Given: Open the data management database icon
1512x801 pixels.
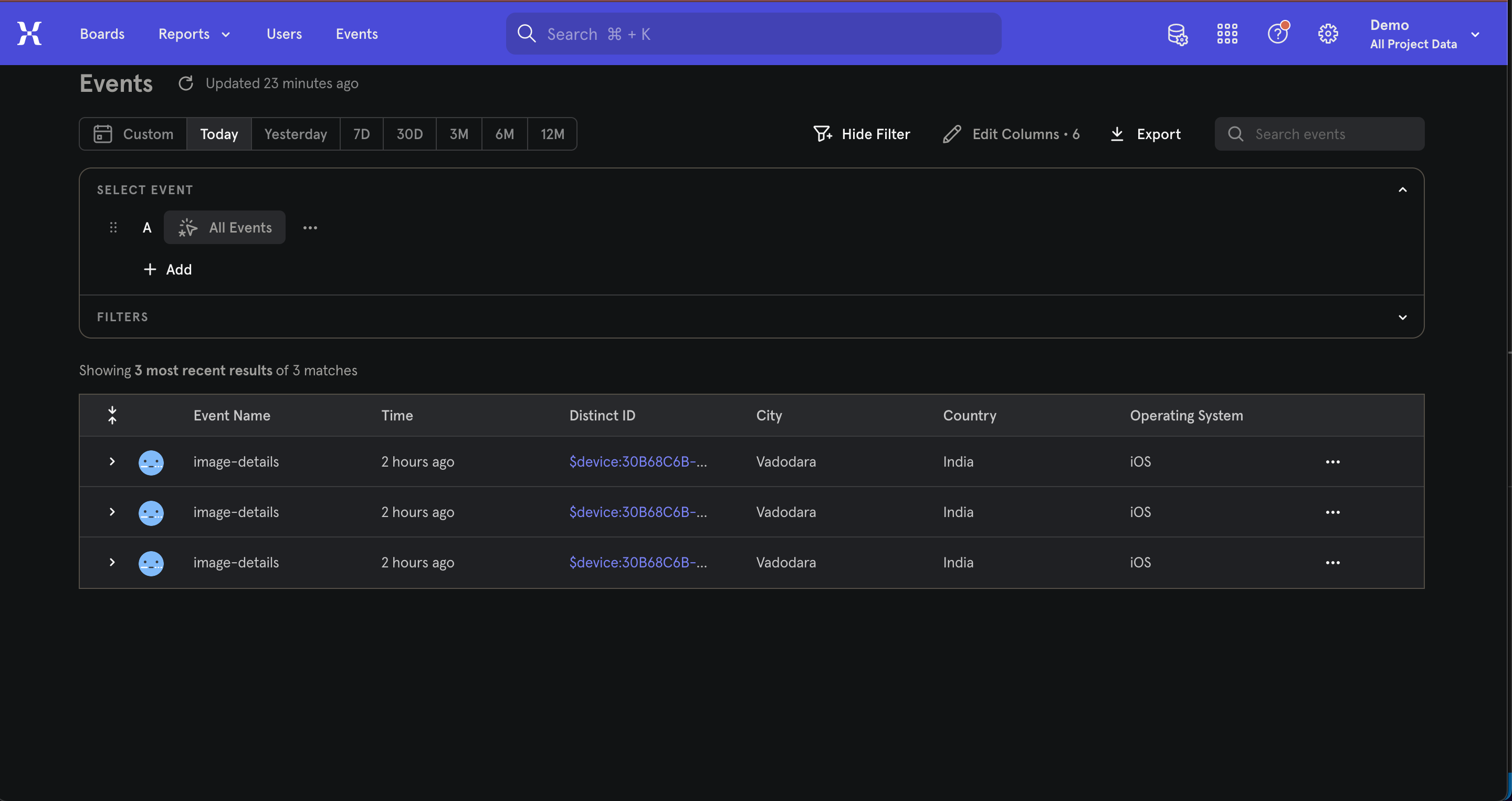Looking at the screenshot, I should point(1177,34).
